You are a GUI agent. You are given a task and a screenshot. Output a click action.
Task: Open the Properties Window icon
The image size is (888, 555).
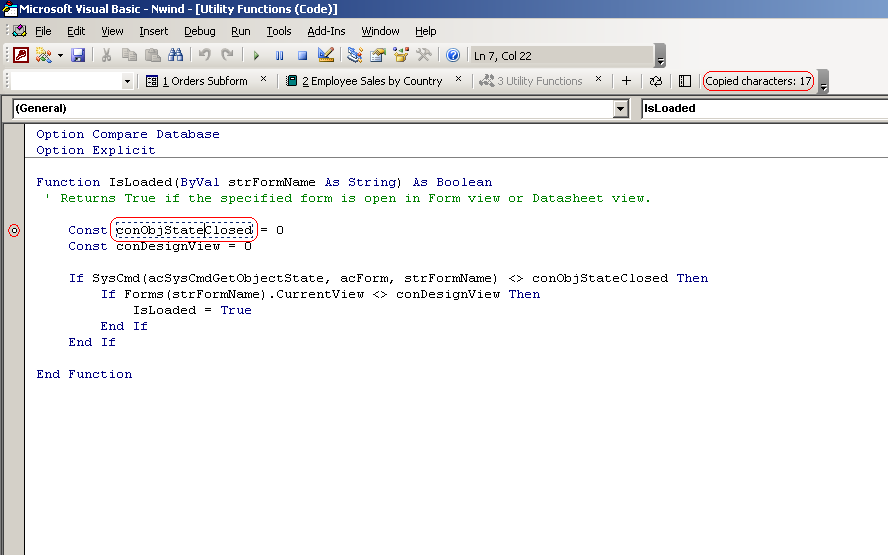pyautogui.click(x=378, y=55)
